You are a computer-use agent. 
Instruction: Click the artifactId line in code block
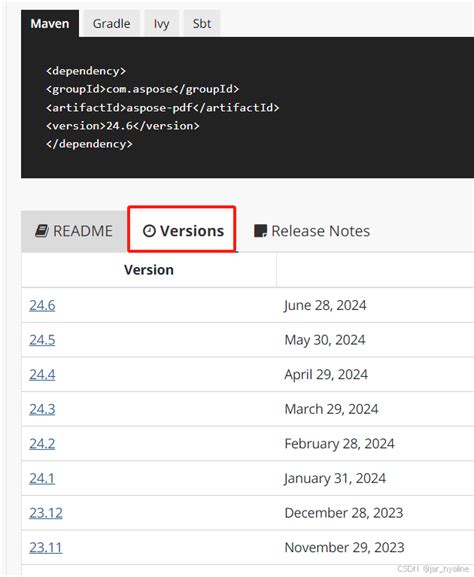(163, 107)
